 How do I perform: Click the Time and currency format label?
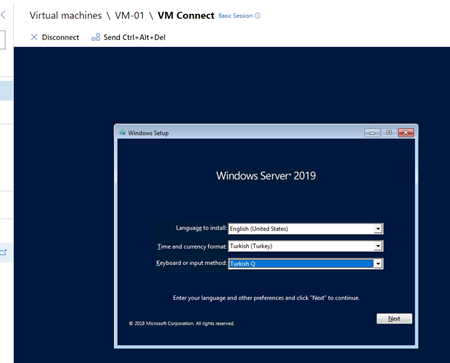tap(192, 247)
